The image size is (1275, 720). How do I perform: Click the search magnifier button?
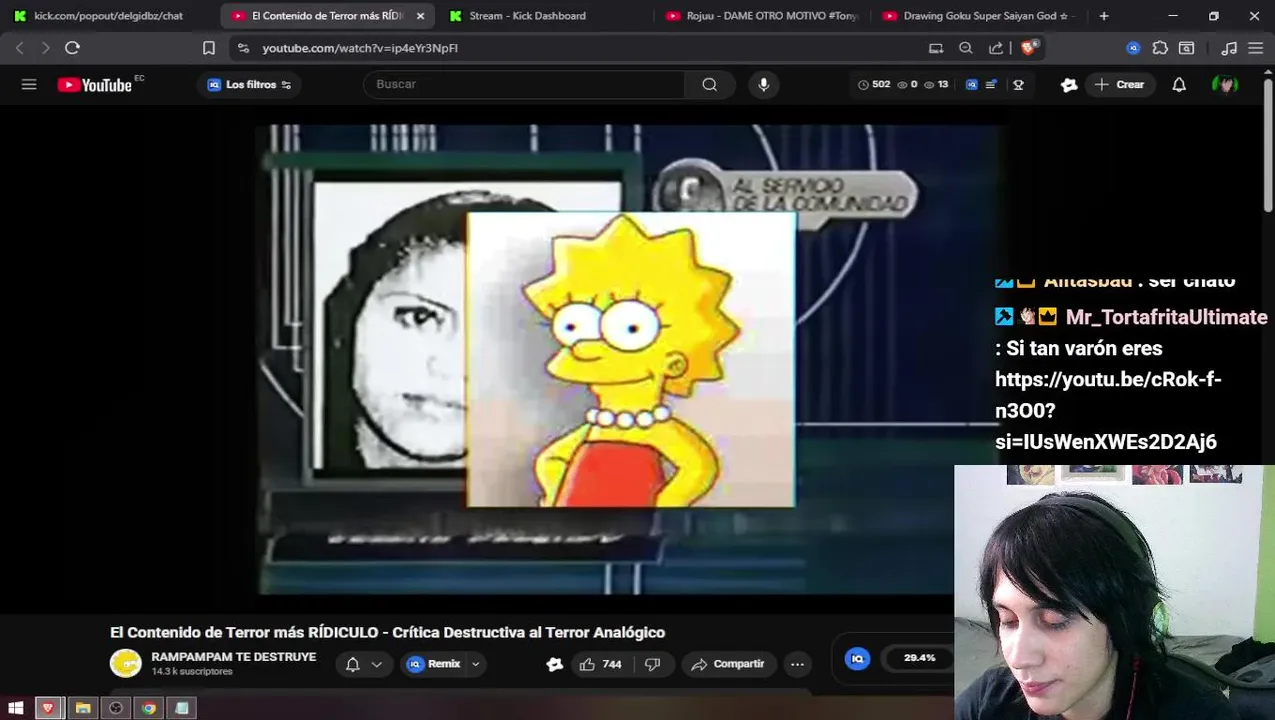pyautogui.click(x=710, y=85)
